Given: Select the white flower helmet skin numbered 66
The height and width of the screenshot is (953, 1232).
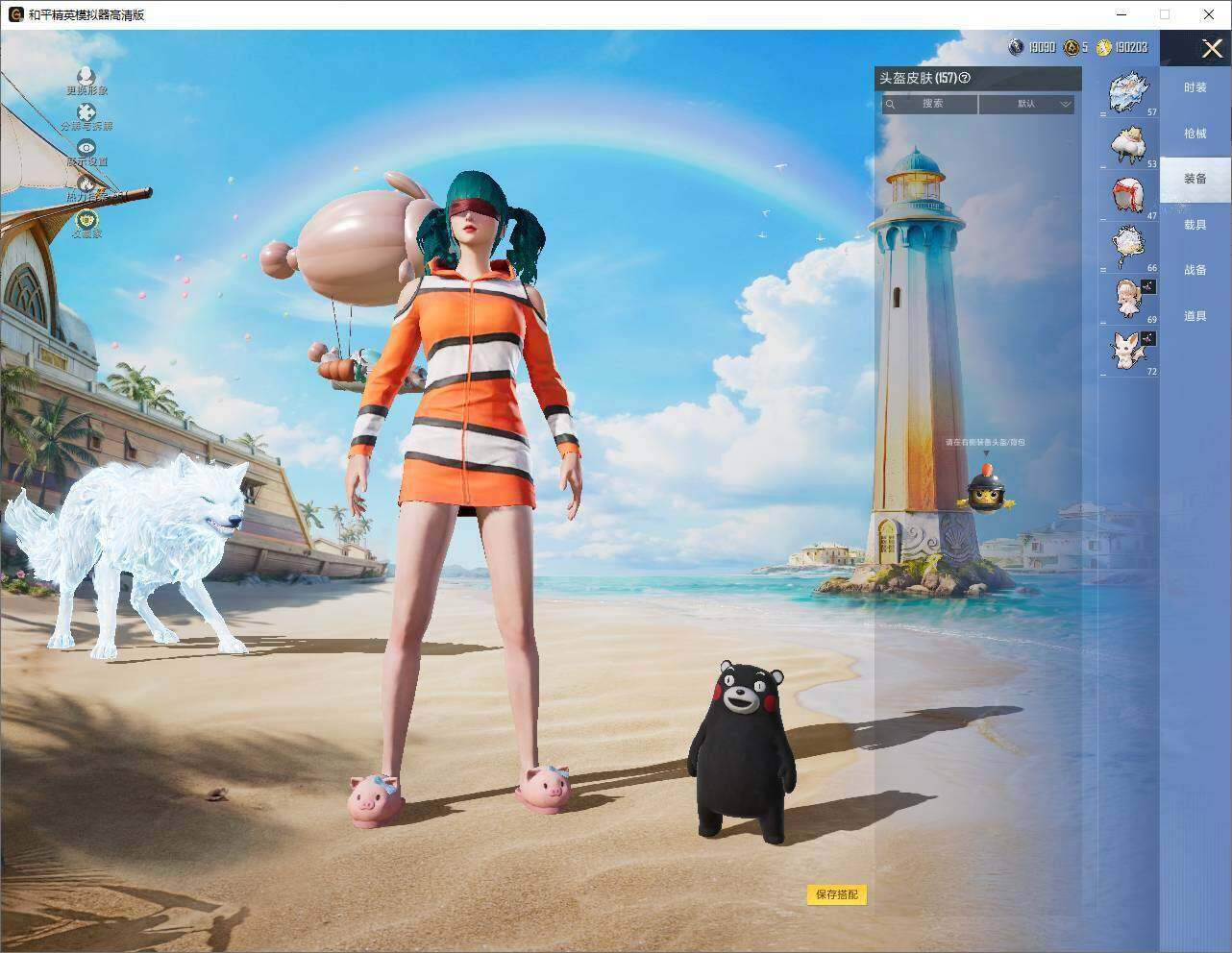Looking at the screenshot, I should [1129, 249].
